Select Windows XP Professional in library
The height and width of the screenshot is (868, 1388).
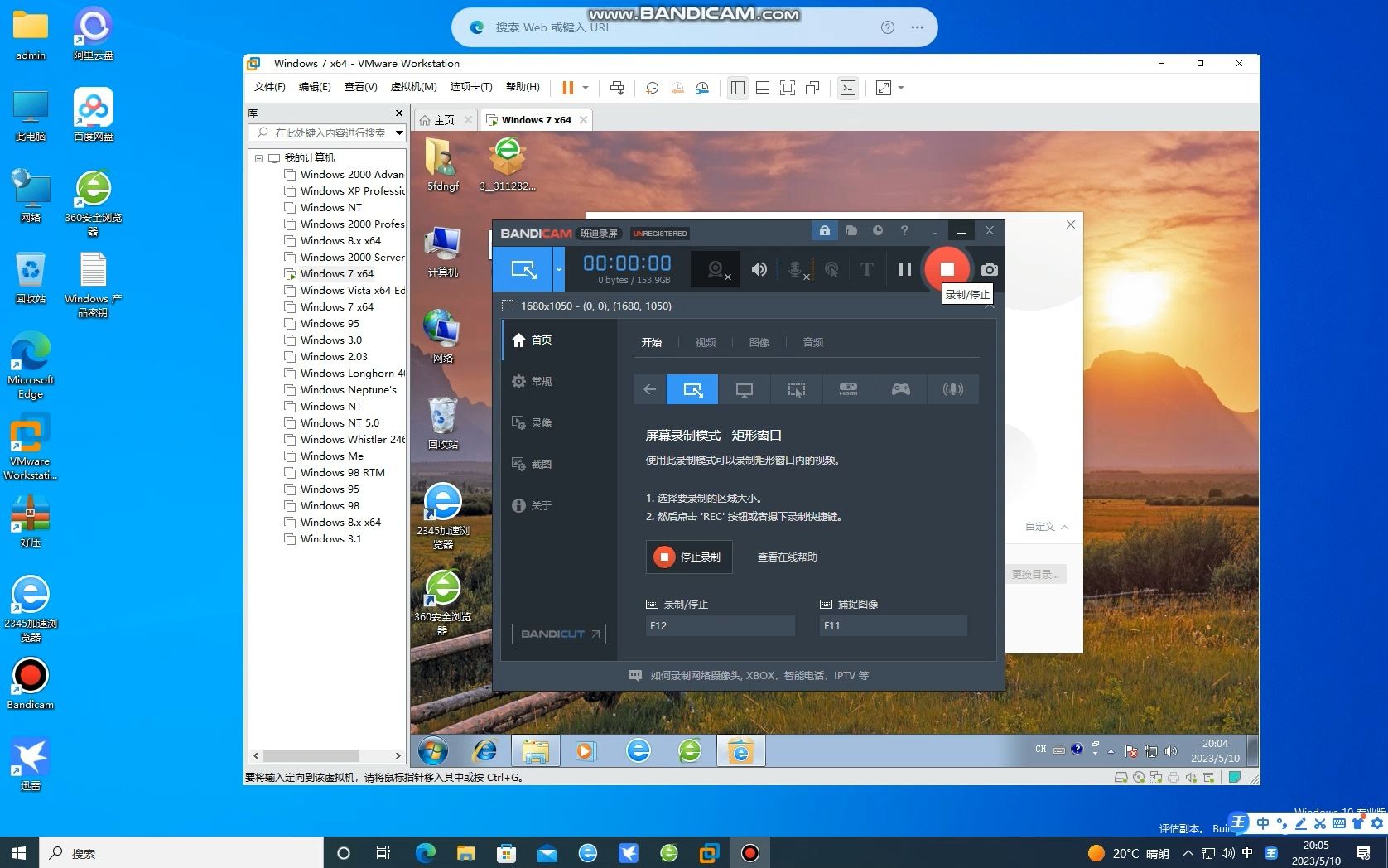coord(353,190)
